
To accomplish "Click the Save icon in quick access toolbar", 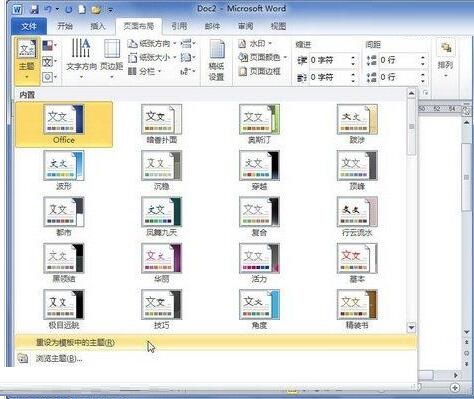I will (34, 9).
